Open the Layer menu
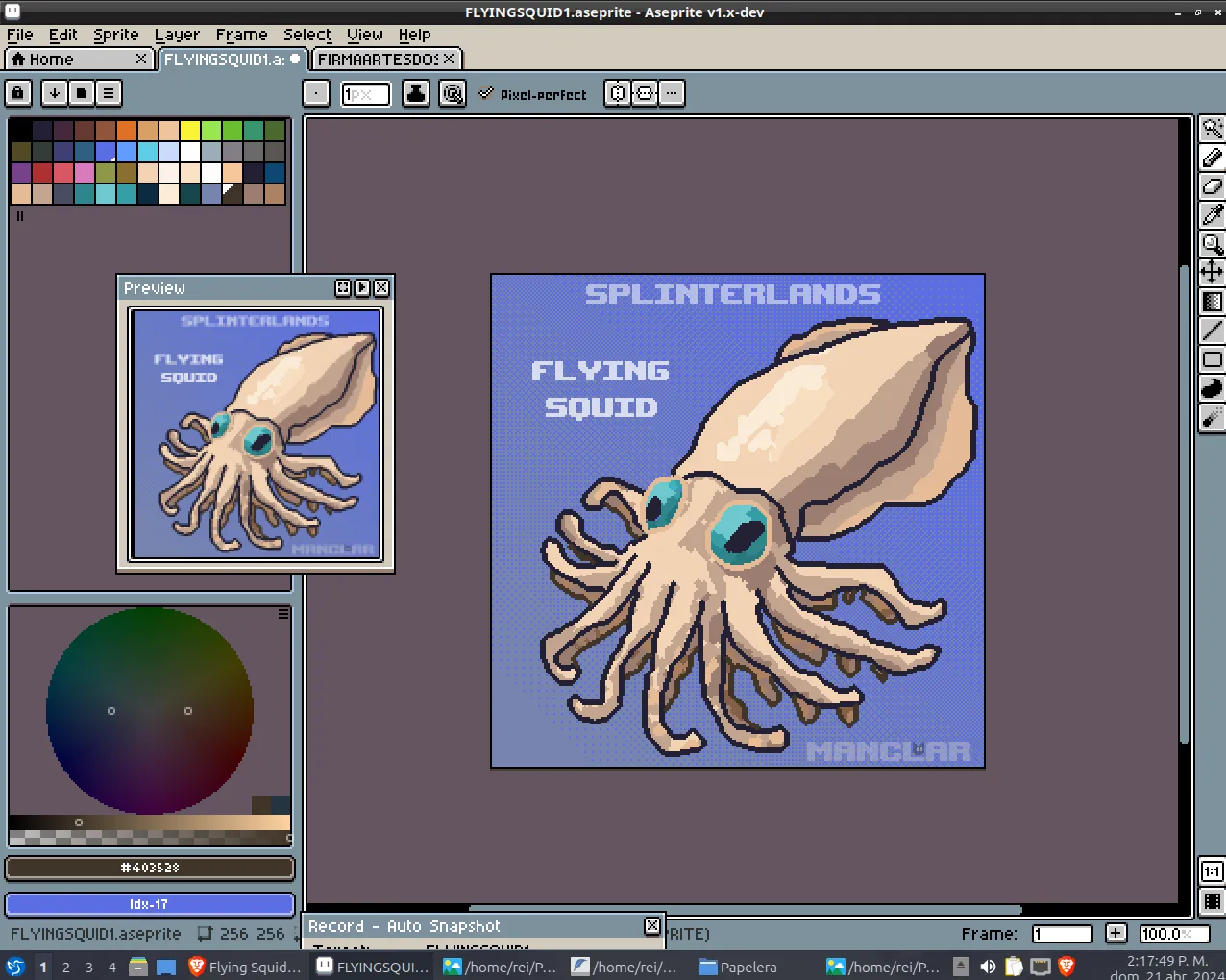 [178, 35]
